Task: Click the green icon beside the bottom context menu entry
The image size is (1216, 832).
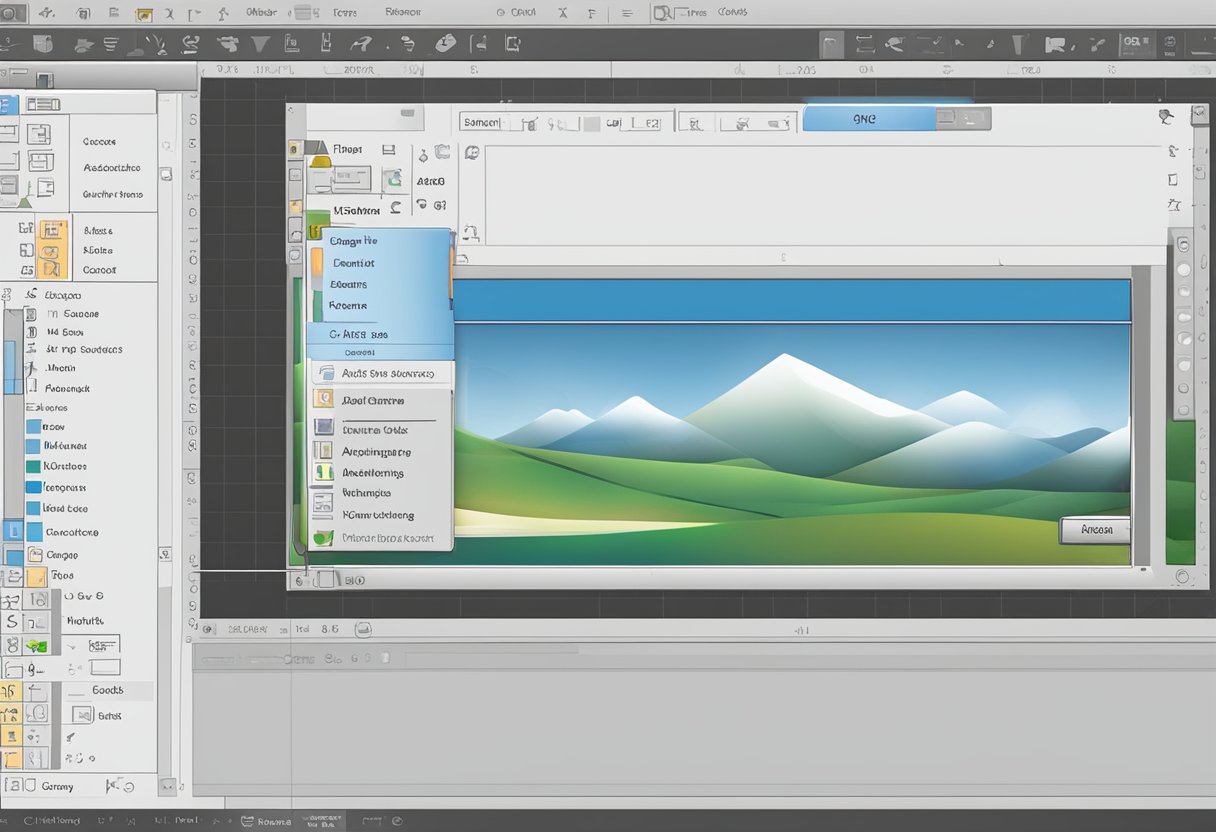Action: pos(322,538)
